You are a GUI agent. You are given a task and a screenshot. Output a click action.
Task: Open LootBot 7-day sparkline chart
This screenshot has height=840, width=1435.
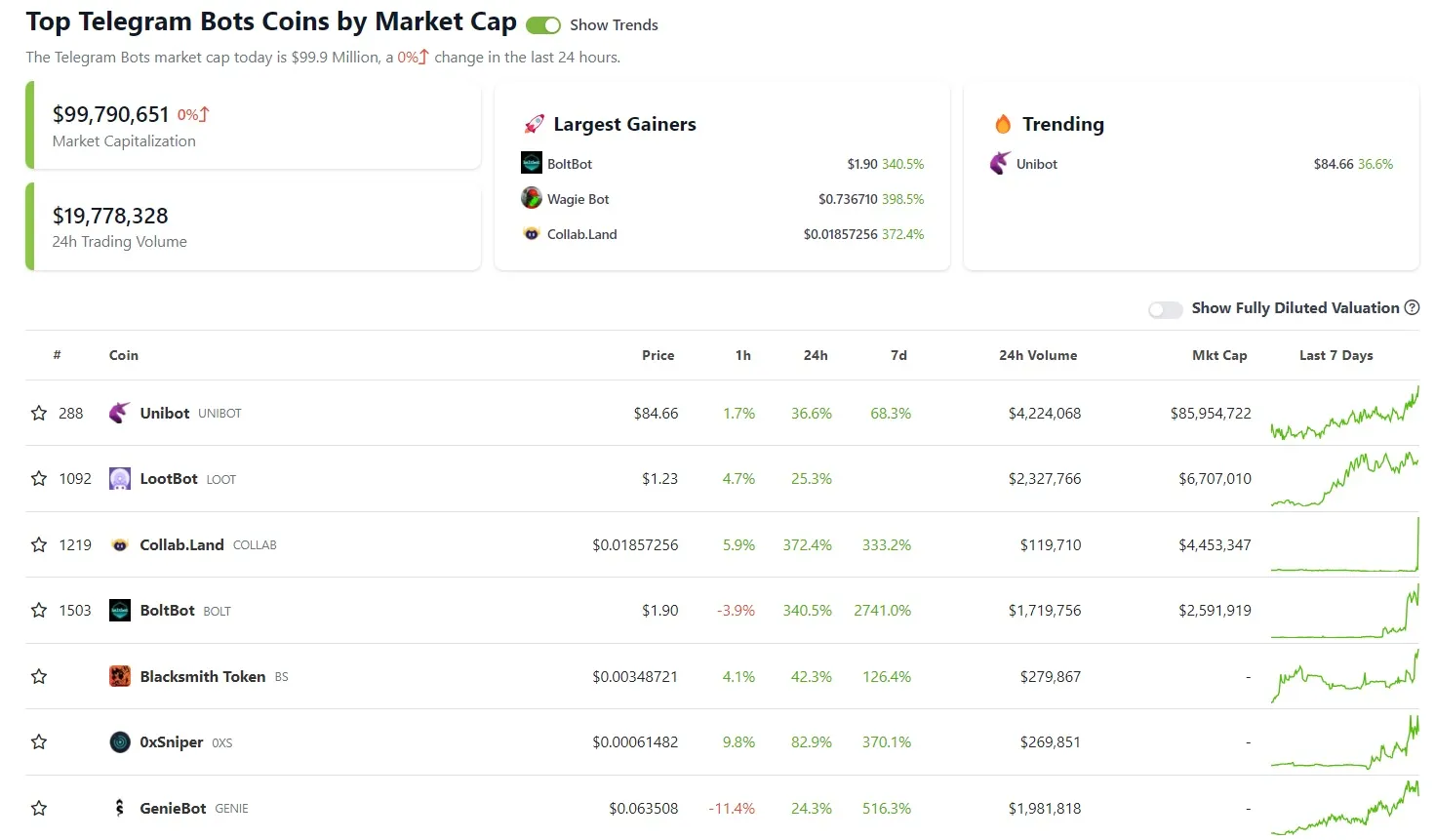[1345, 479]
